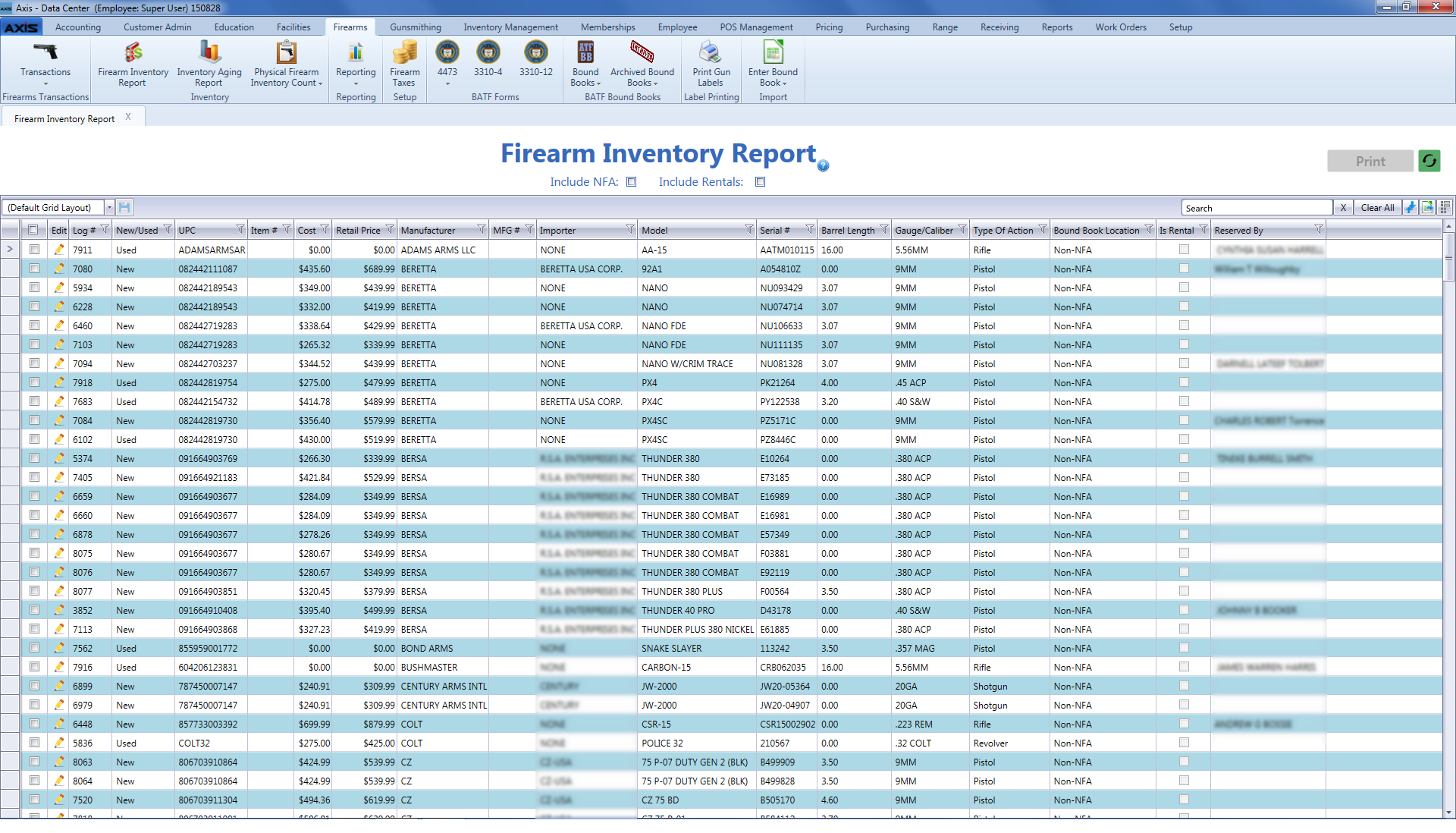The image size is (1456, 833).
Task: Save the grid layout with disk icon
Action: [125, 207]
